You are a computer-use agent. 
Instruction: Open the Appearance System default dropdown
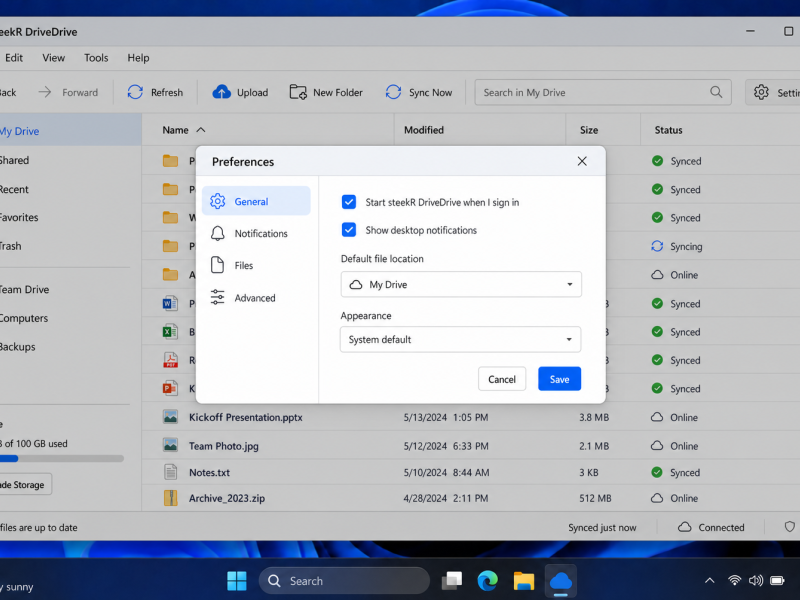461,339
